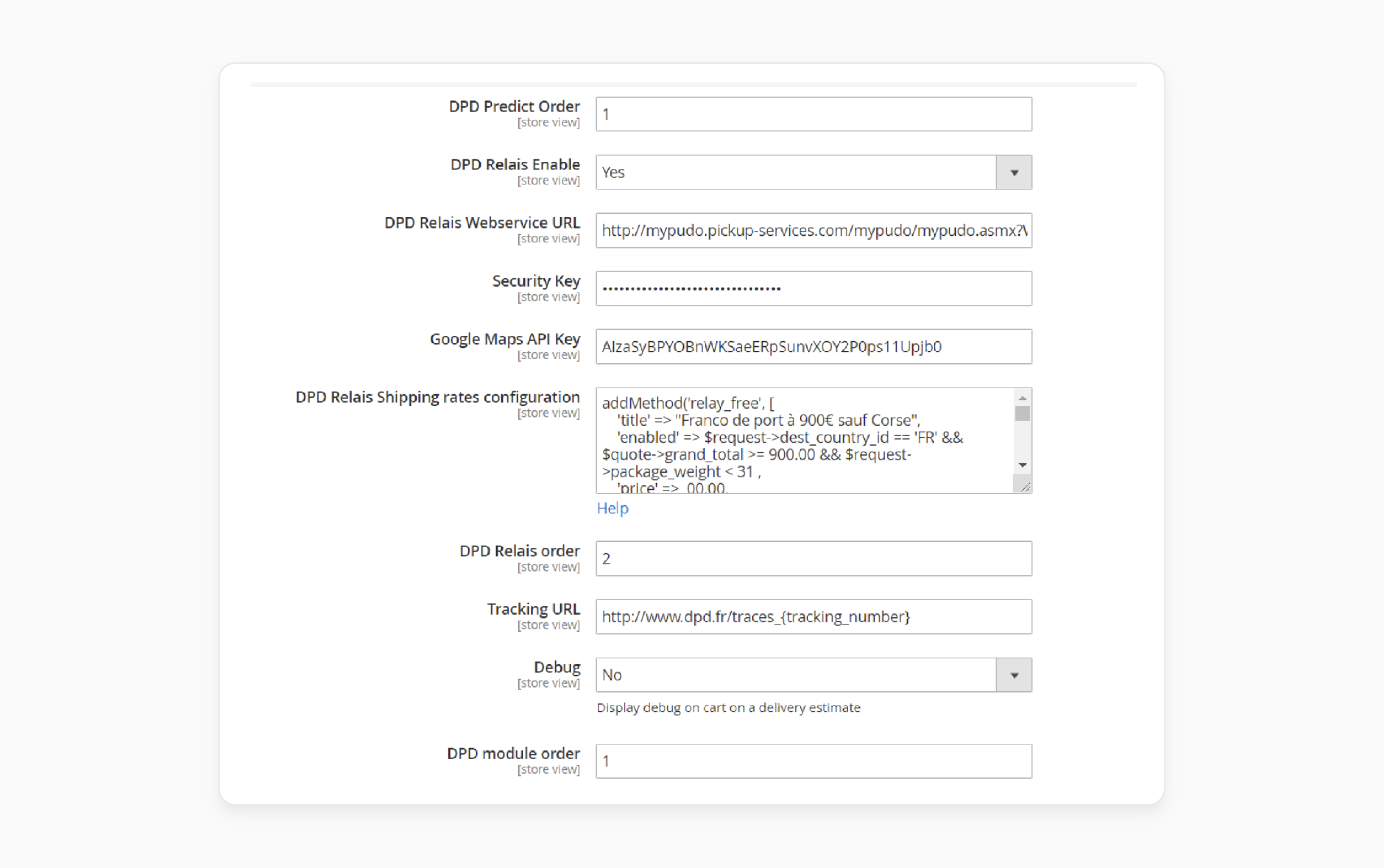Click 'Display debug on cart on a delivery estimate' note
This screenshot has width=1384, height=868.
point(728,708)
